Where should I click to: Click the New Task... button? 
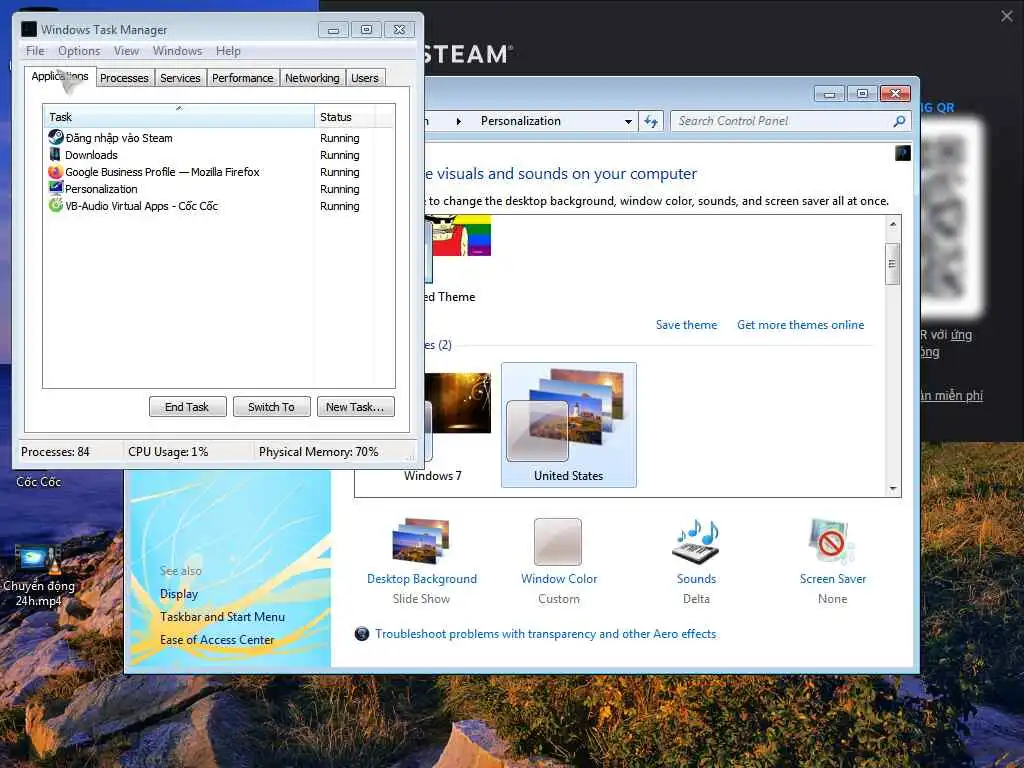pos(355,407)
